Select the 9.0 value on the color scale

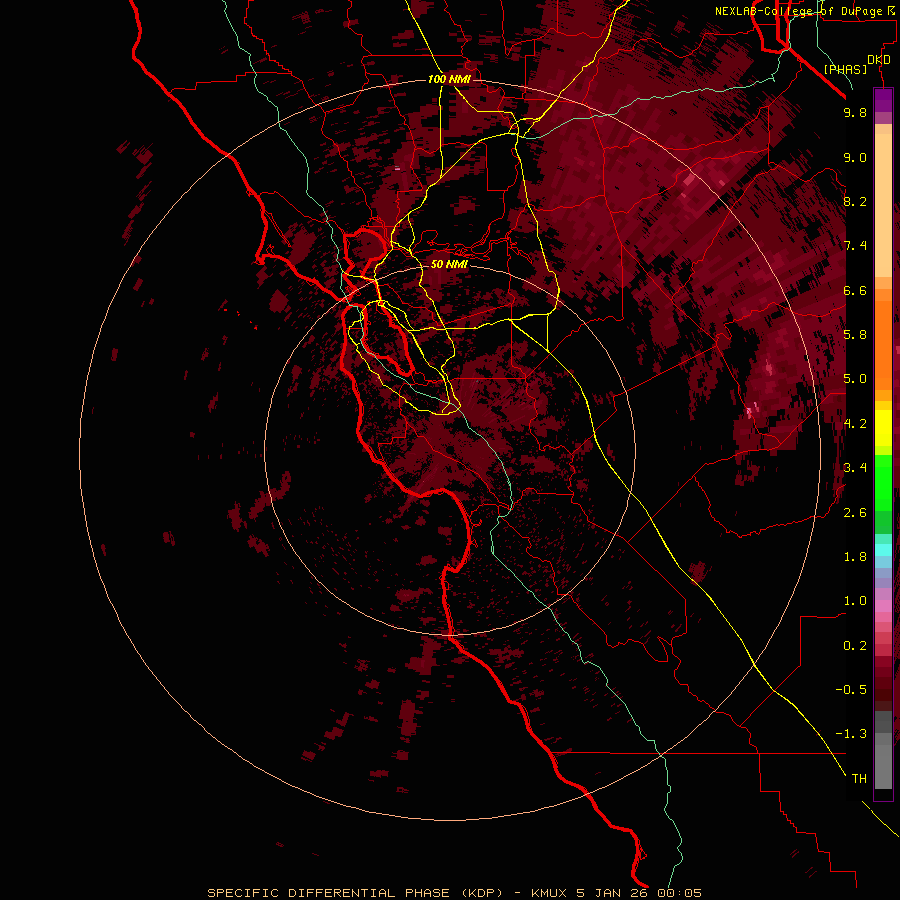click(x=855, y=157)
